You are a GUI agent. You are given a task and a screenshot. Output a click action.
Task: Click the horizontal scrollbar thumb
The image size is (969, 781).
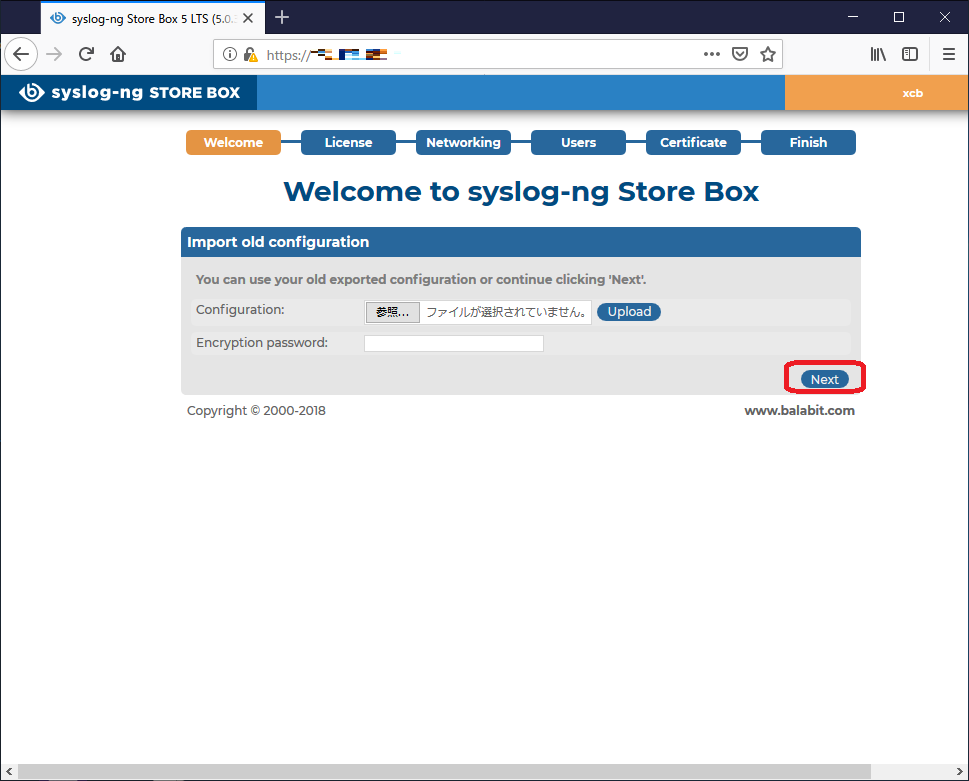pyautogui.click(x=444, y=772)
